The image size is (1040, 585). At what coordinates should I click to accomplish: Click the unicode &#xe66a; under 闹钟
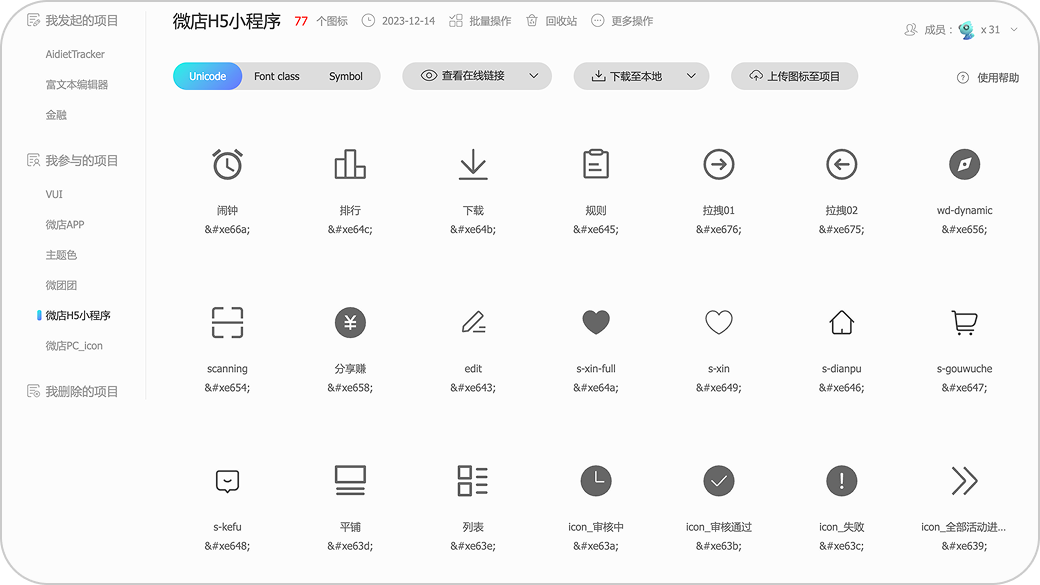click(x=228, y=229)
